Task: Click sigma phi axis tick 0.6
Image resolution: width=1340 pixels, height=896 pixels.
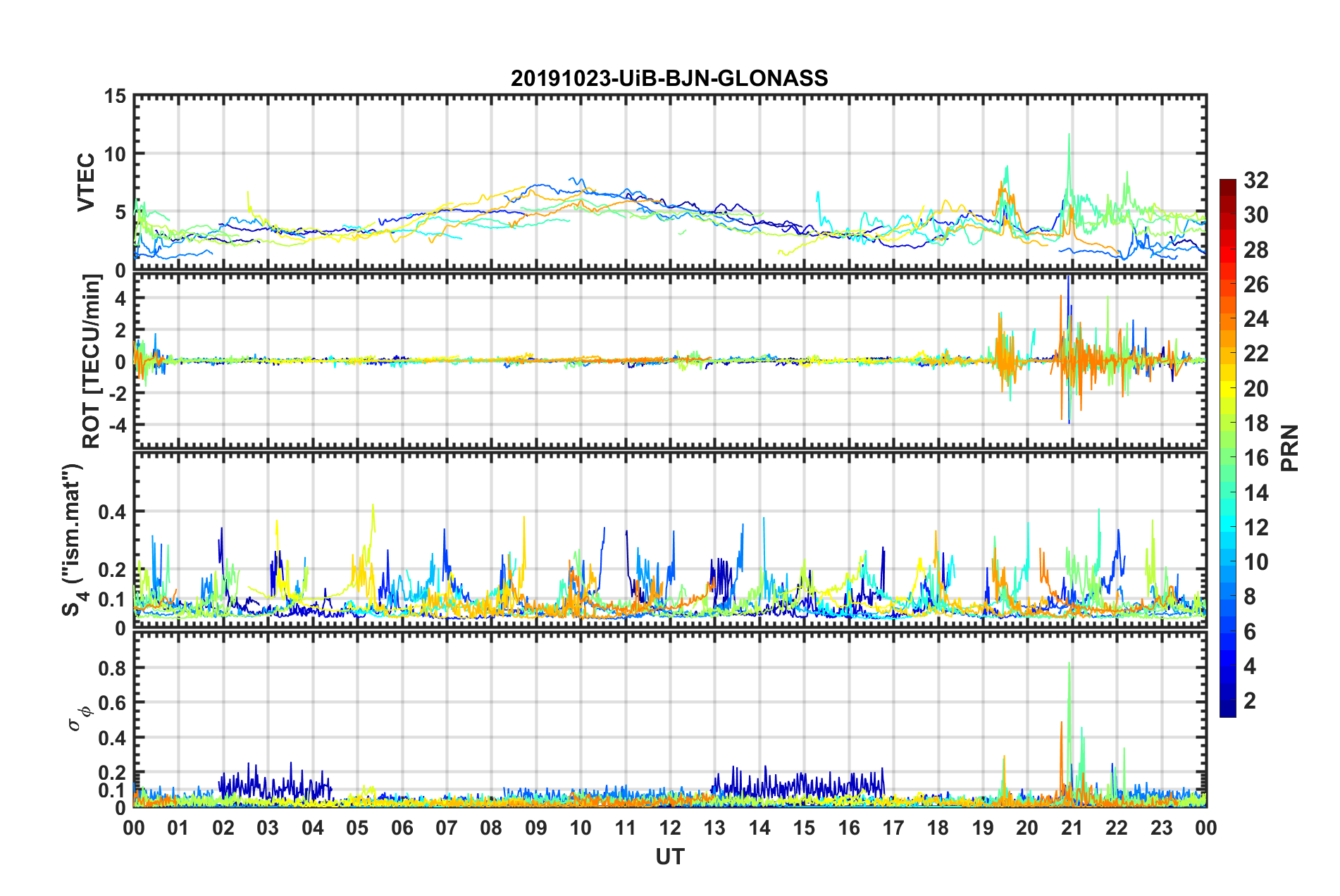Action: point(113,703)
